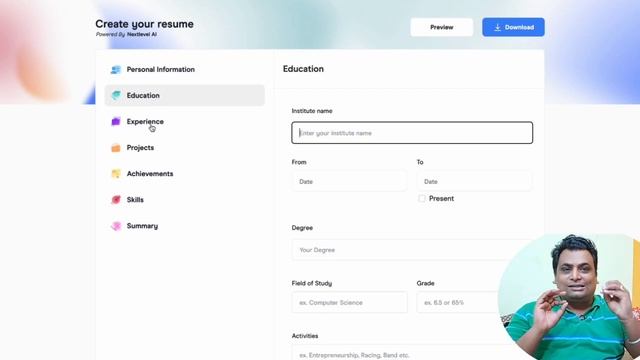Click the 'Nextlevel AI' powered-by text

[142, 35]
